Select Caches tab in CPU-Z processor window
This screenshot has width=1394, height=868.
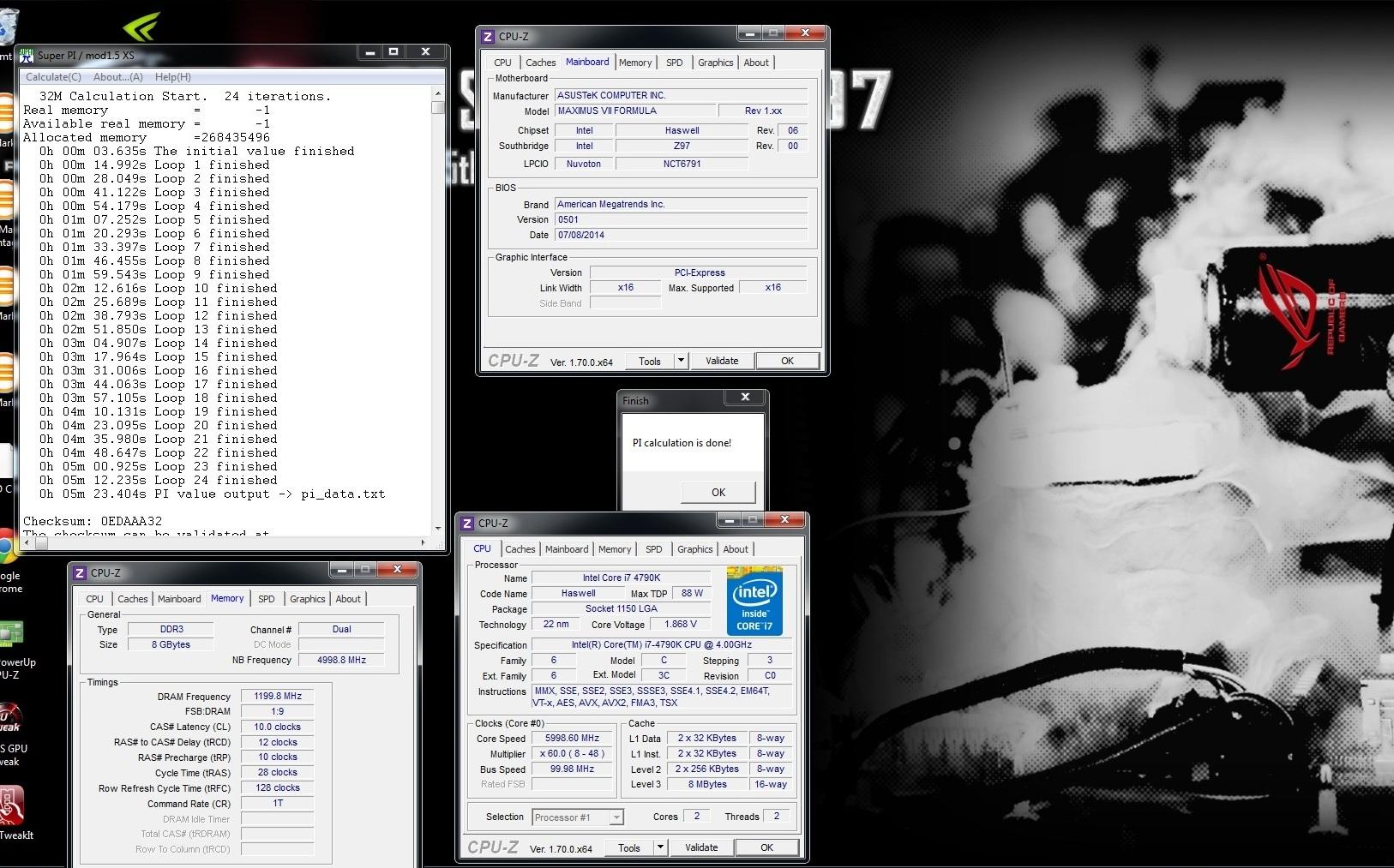click(520, 549)
